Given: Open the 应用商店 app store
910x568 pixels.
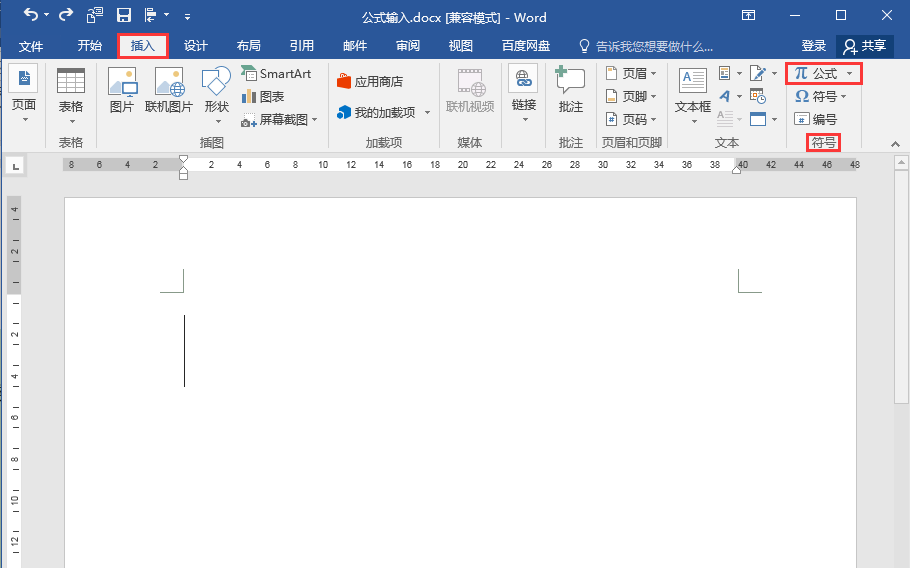Looking at the screenshot, I should [370, 82].
